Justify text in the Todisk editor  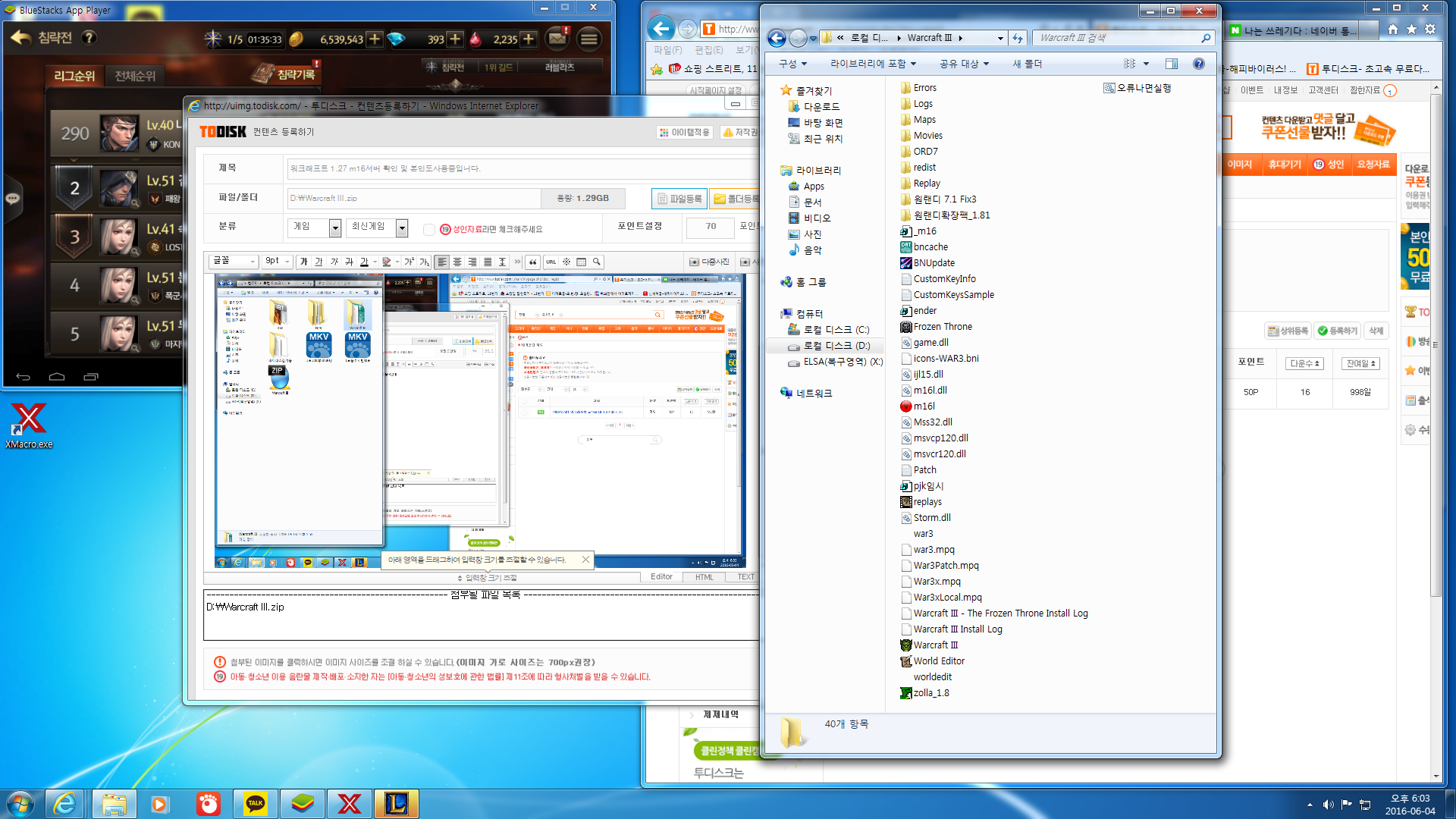point(488,262)
